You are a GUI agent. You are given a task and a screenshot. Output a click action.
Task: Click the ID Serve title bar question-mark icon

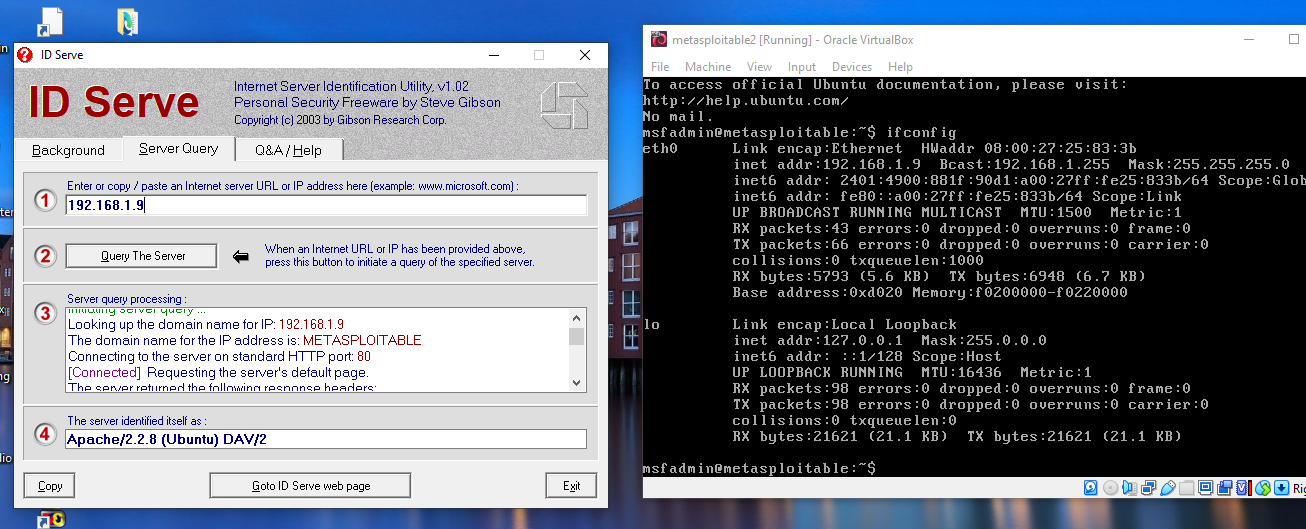25,55
